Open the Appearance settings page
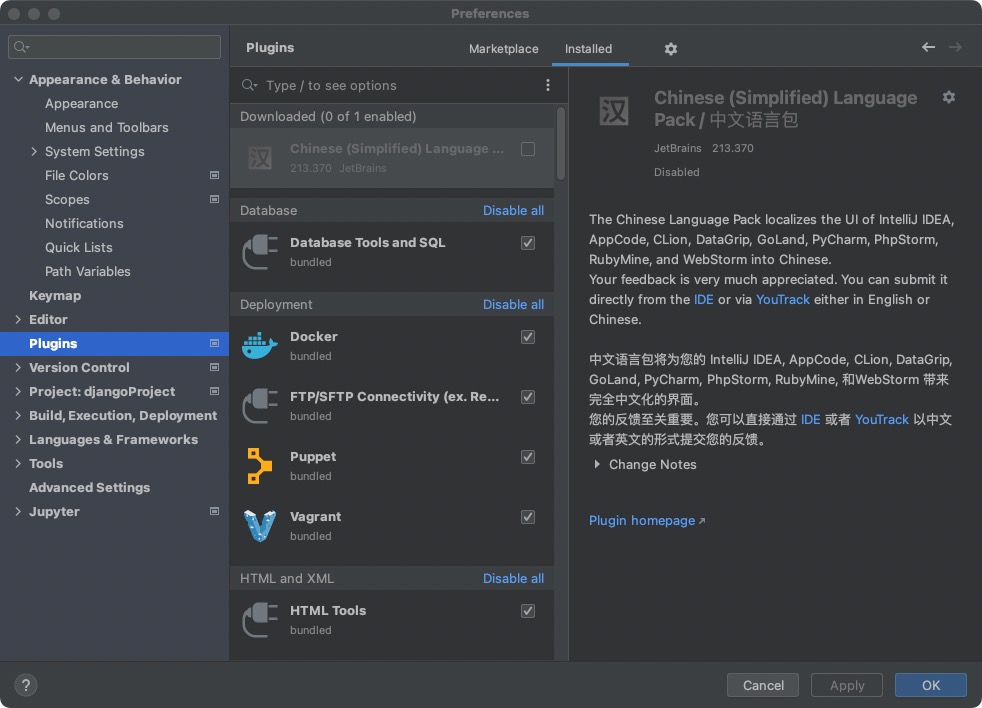Image resolution: width=982 pixels, height=708 pixels. (x=81, y=103)
